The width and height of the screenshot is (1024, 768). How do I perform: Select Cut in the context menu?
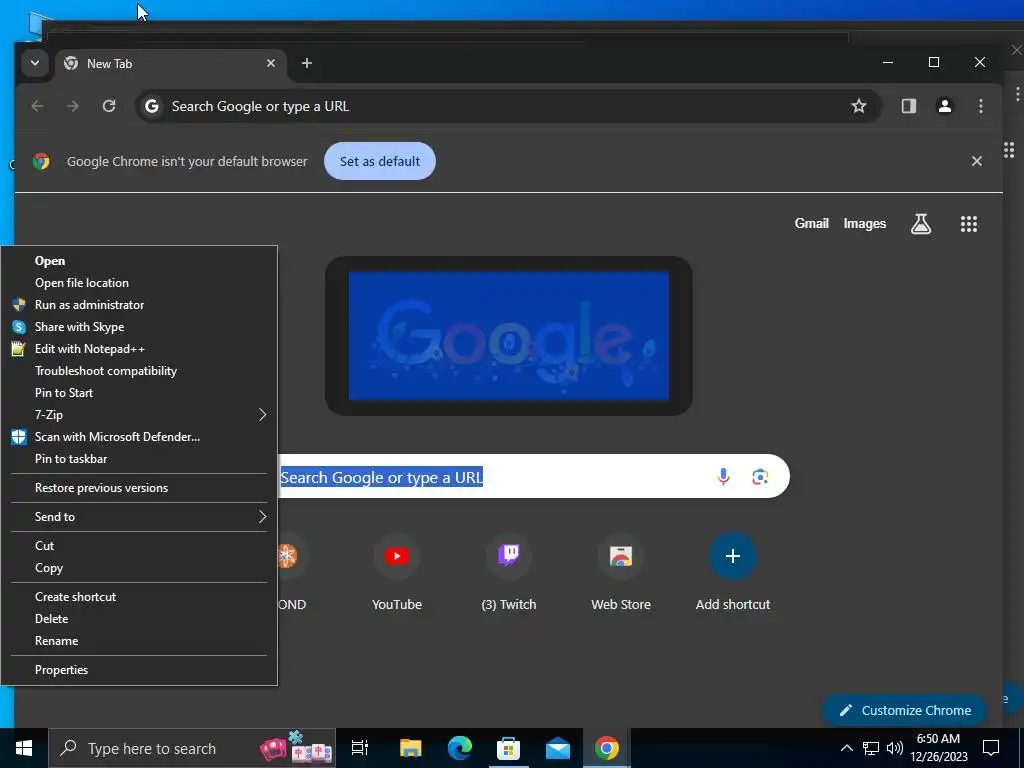coord(139,545)
